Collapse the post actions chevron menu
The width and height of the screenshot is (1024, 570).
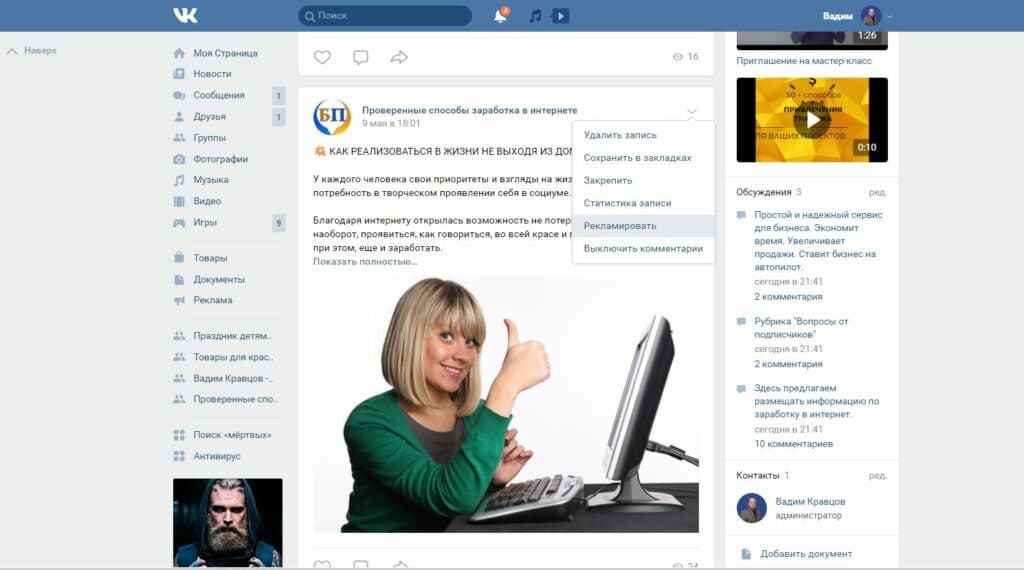click(x=692, y=111)
